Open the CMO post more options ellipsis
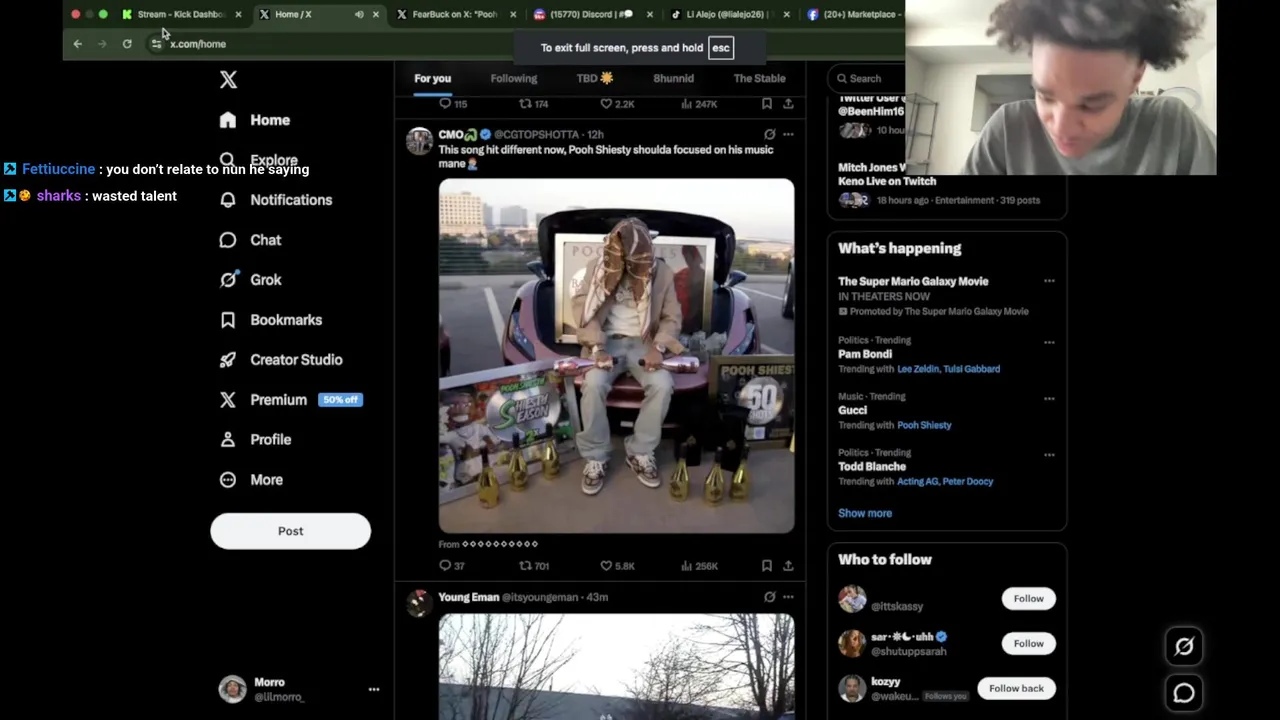Viewport: 1280px width, 720px height. click(x=788, y=134)
